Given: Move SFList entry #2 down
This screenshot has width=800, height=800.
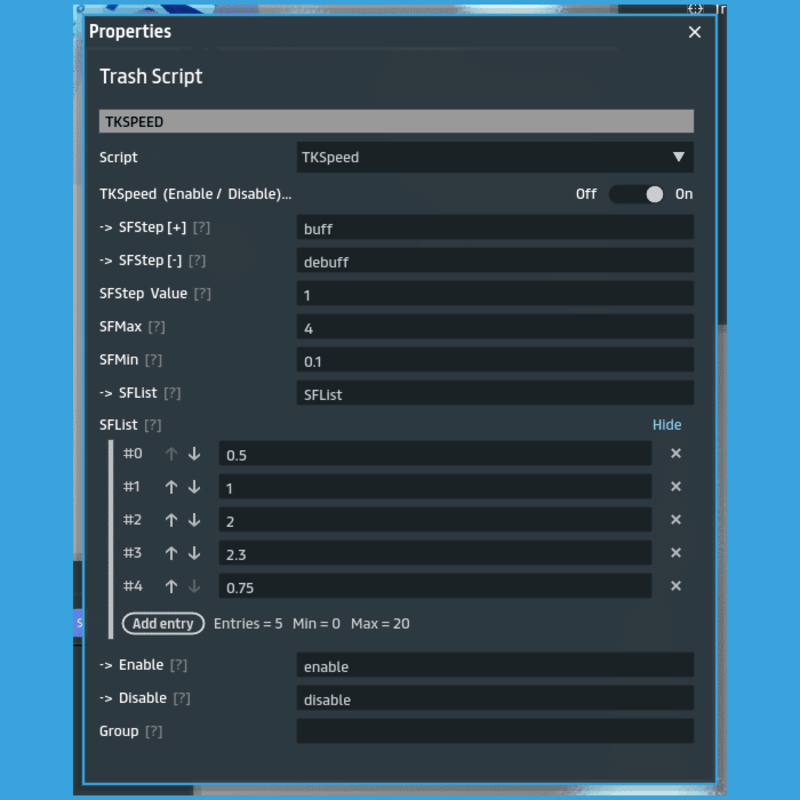Looking at the screenshot, I should coord(194,520).
